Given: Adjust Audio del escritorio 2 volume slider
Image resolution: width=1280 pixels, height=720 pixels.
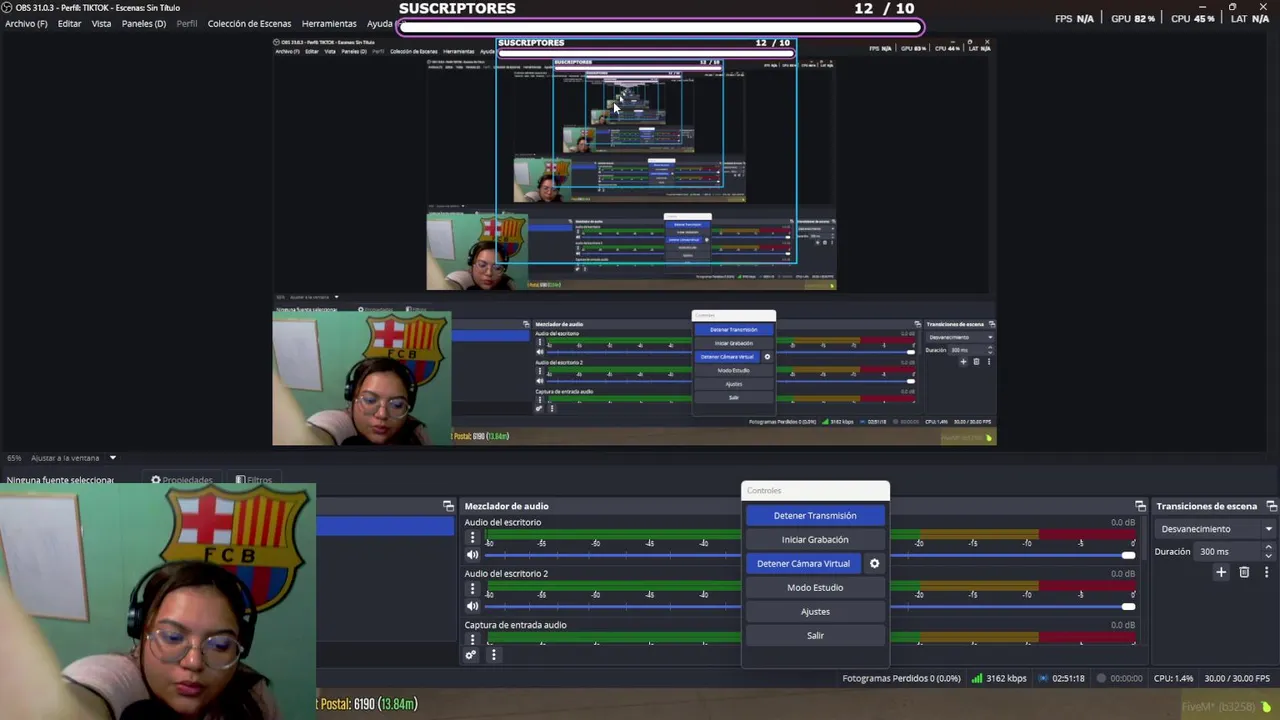Looking at the screenshot, I should coord(810,606).
